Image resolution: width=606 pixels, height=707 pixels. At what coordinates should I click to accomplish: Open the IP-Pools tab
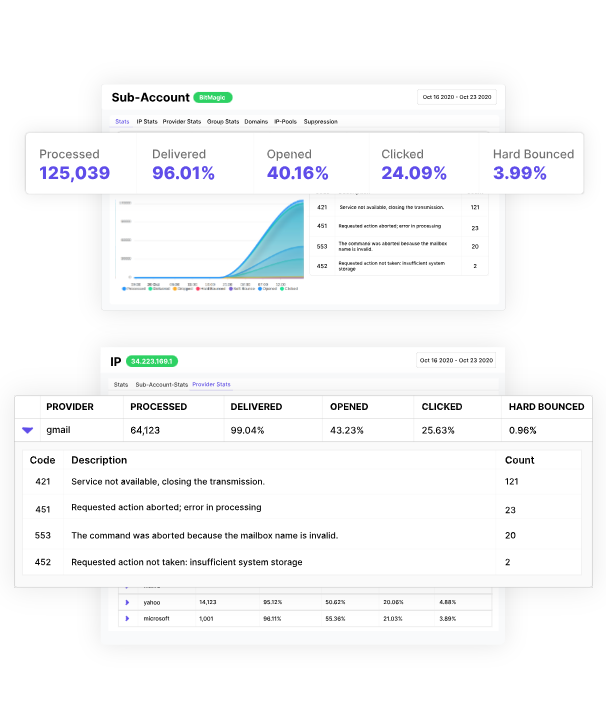pos(285,122)
